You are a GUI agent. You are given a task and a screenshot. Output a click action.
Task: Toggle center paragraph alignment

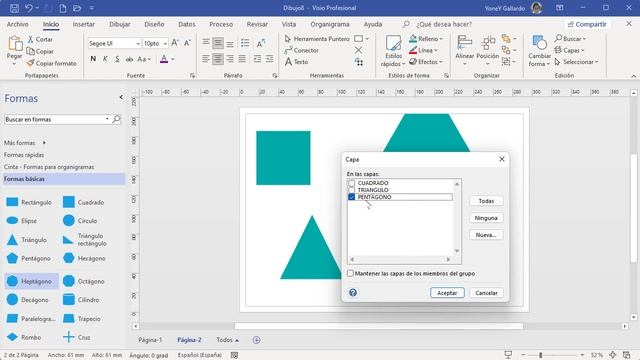[218, 59]
